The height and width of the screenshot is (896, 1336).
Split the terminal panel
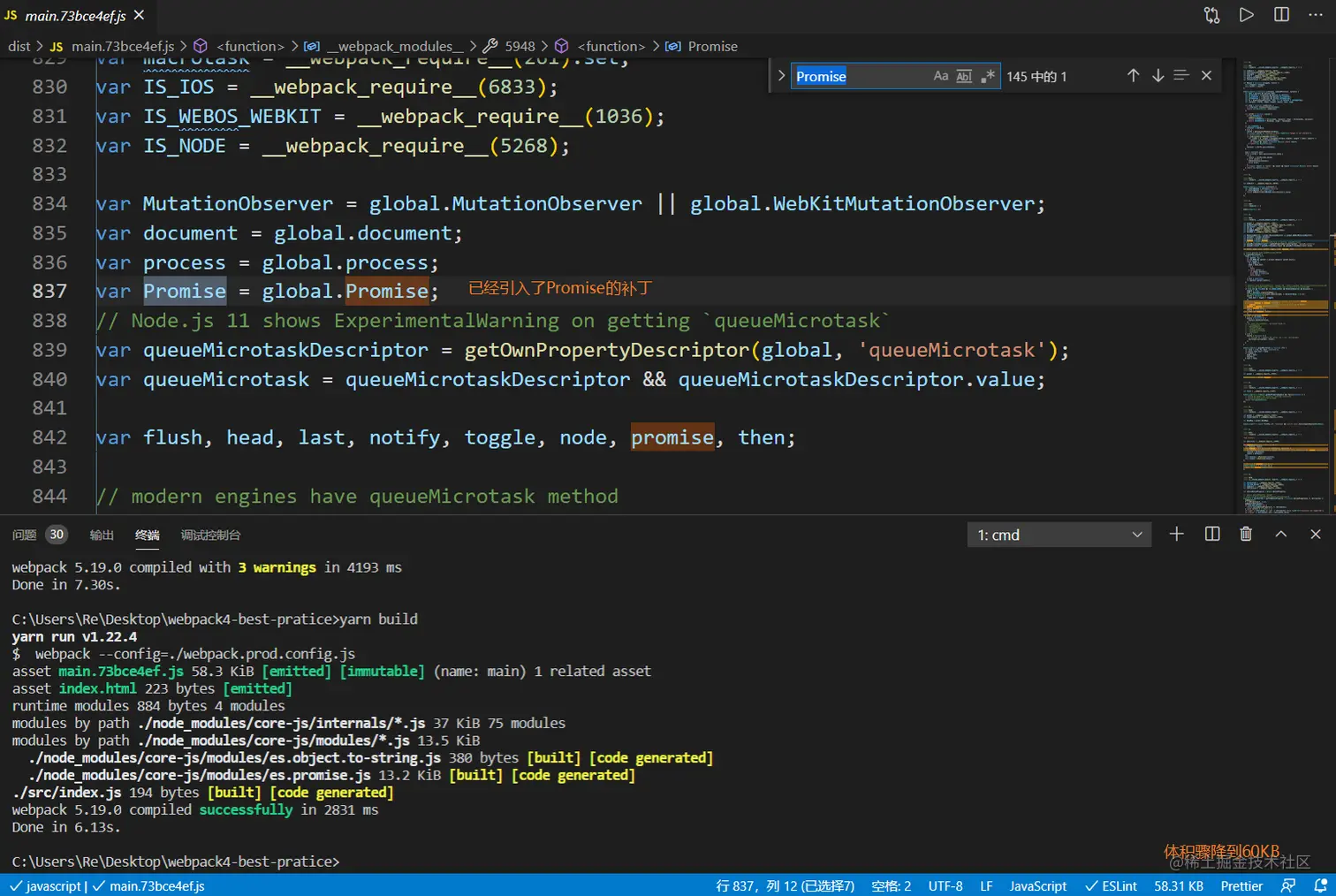1212,535
